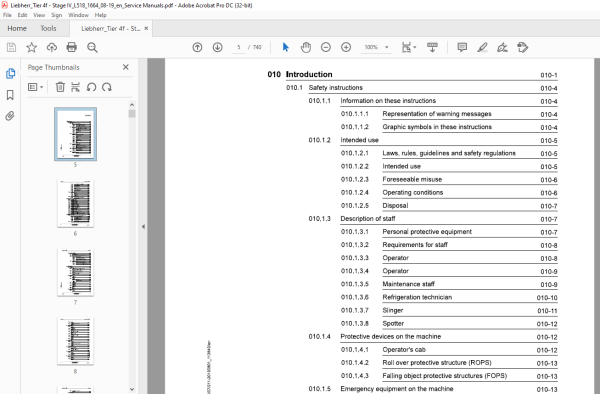Zoom out with minus icon
The width and height of the screenshot is (600, 394).
326,47
